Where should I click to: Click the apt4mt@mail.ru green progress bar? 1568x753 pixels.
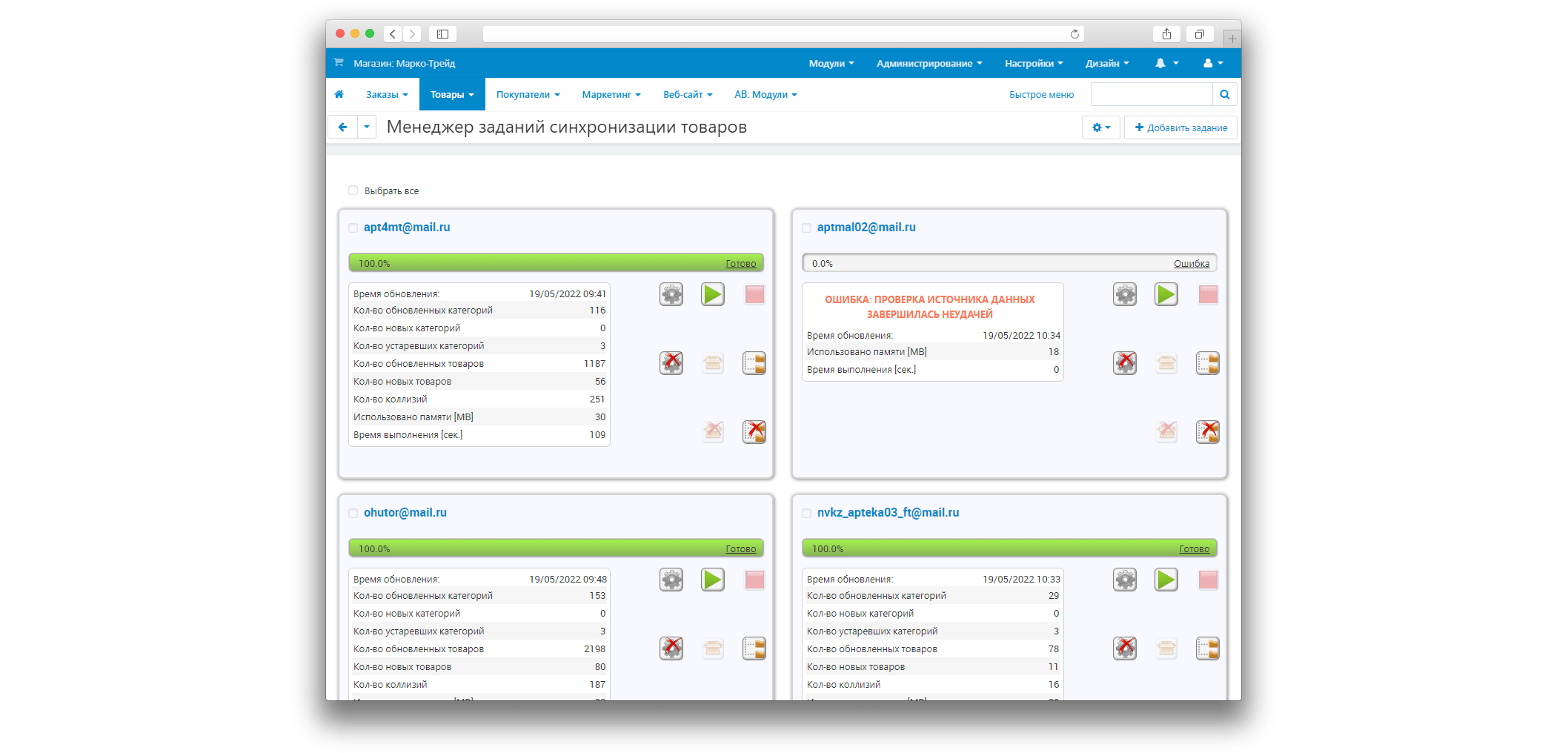pyautogui.click(x=556, y=263)
